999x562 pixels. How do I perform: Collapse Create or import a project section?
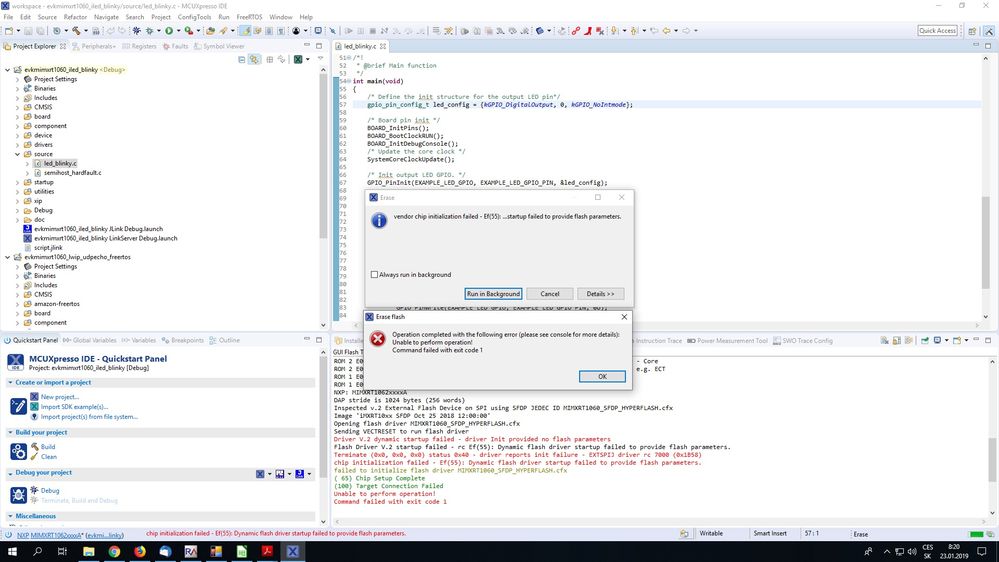10,382
